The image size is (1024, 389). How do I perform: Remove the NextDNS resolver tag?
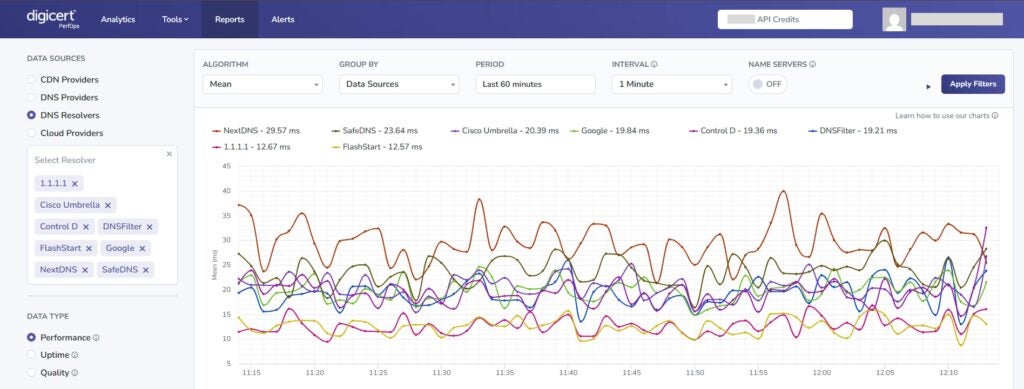pos(85,270)
